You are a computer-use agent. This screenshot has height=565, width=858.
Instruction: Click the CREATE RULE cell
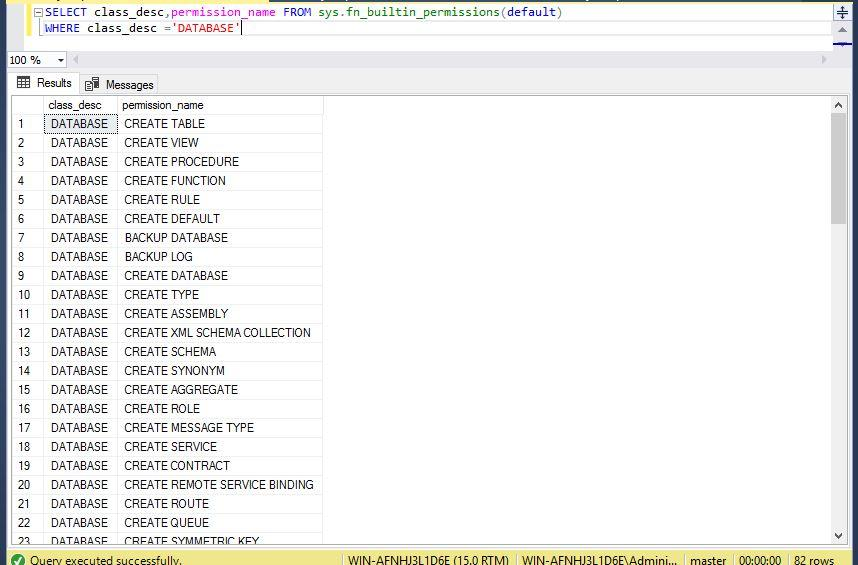click(220, 200)
